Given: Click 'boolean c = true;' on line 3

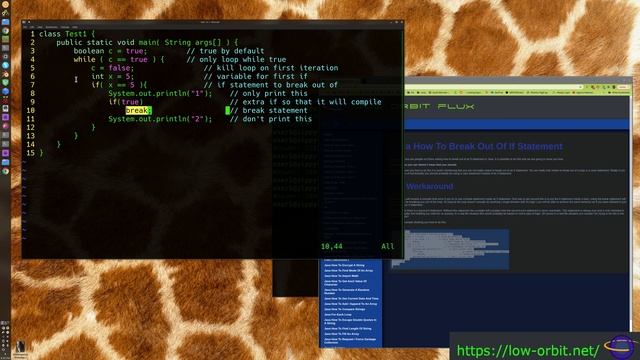Looking at the screenshot, I should (110, 51).
